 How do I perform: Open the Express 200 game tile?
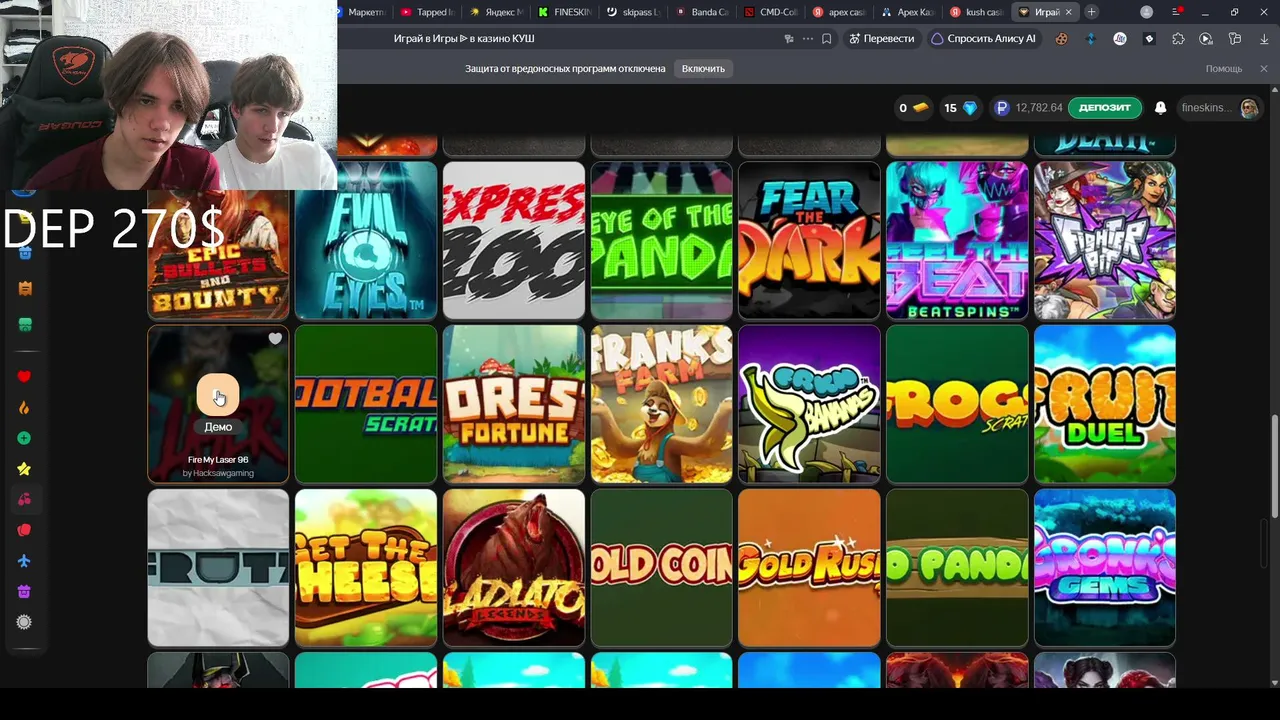(514, 240)
